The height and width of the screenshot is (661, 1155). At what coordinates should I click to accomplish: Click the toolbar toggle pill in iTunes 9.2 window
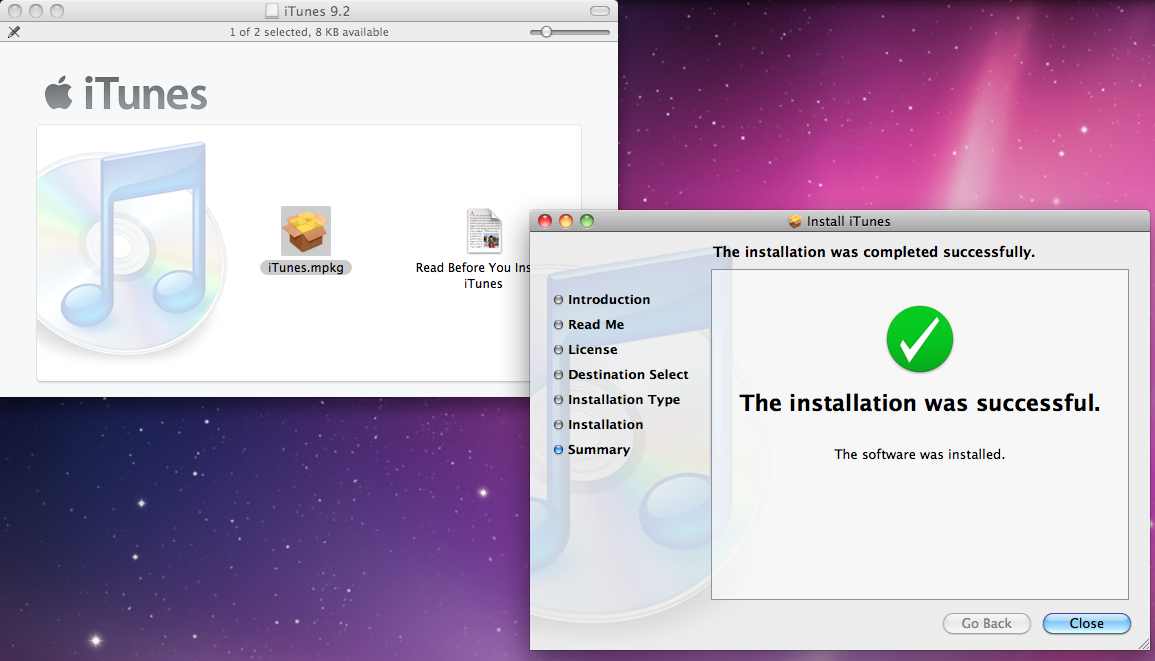[600, 11]
